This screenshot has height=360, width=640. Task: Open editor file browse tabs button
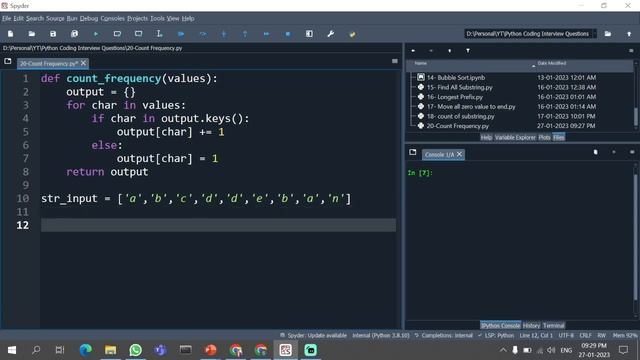(8, 61)
